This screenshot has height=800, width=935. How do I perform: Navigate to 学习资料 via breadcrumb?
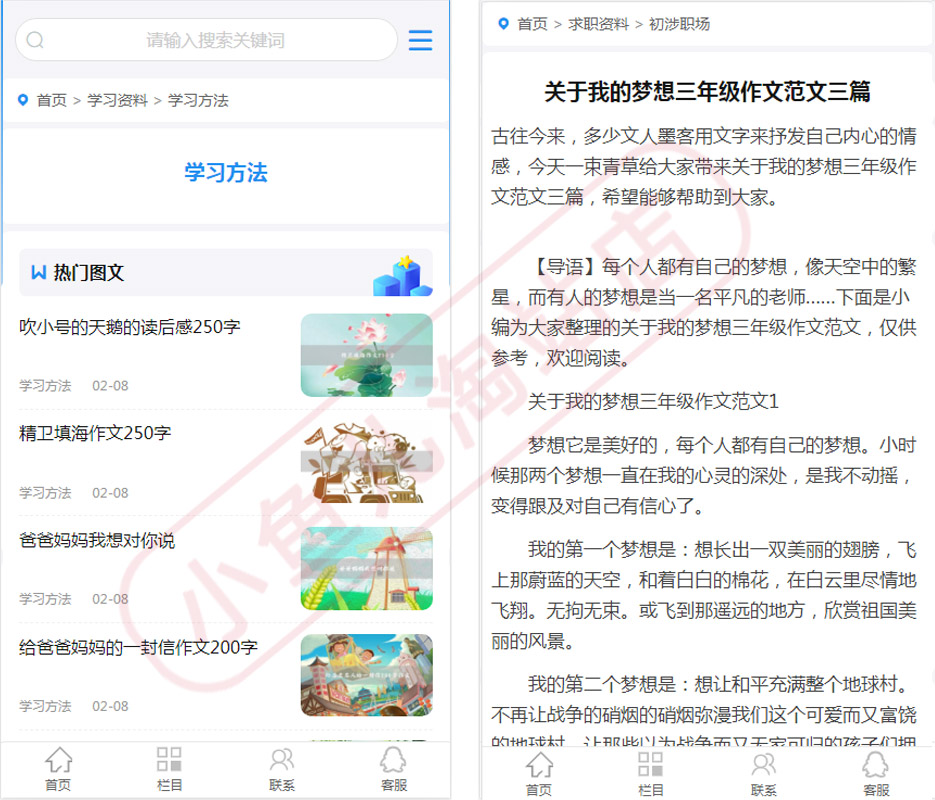coord(120,101)
